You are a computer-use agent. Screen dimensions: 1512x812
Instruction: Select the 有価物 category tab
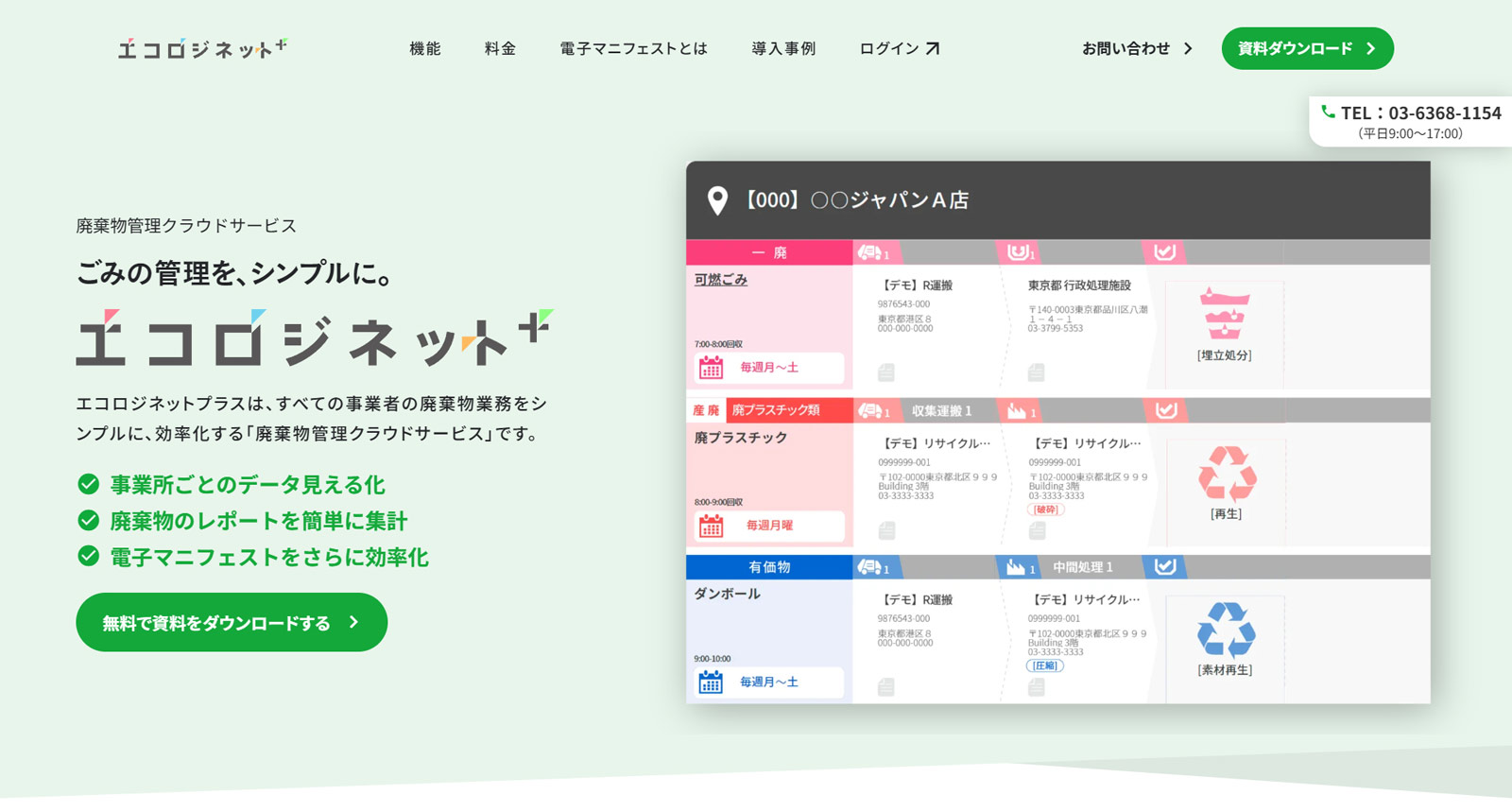tap(768, 567)
